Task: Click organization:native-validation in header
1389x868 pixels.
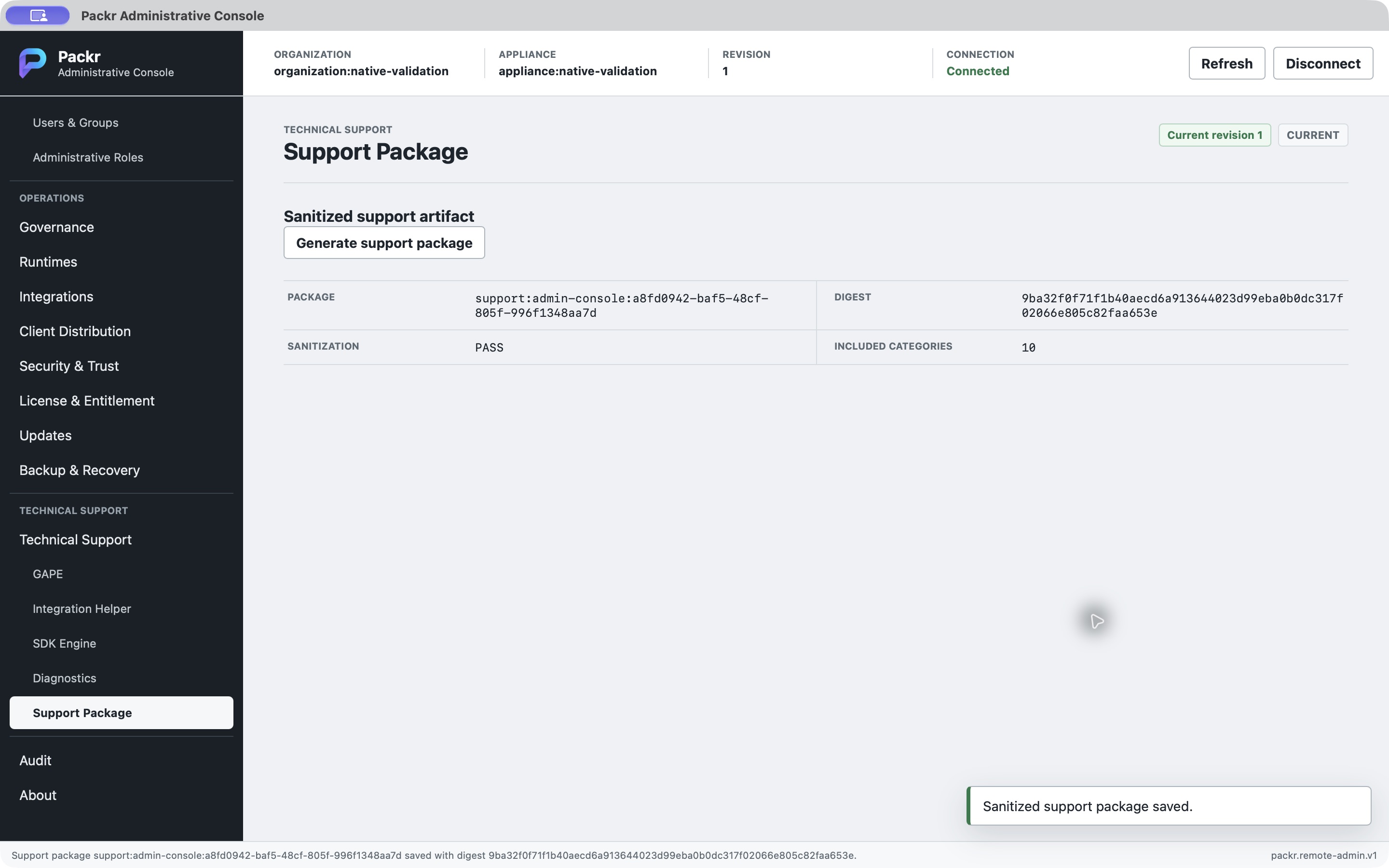Action: click(361, 71)
